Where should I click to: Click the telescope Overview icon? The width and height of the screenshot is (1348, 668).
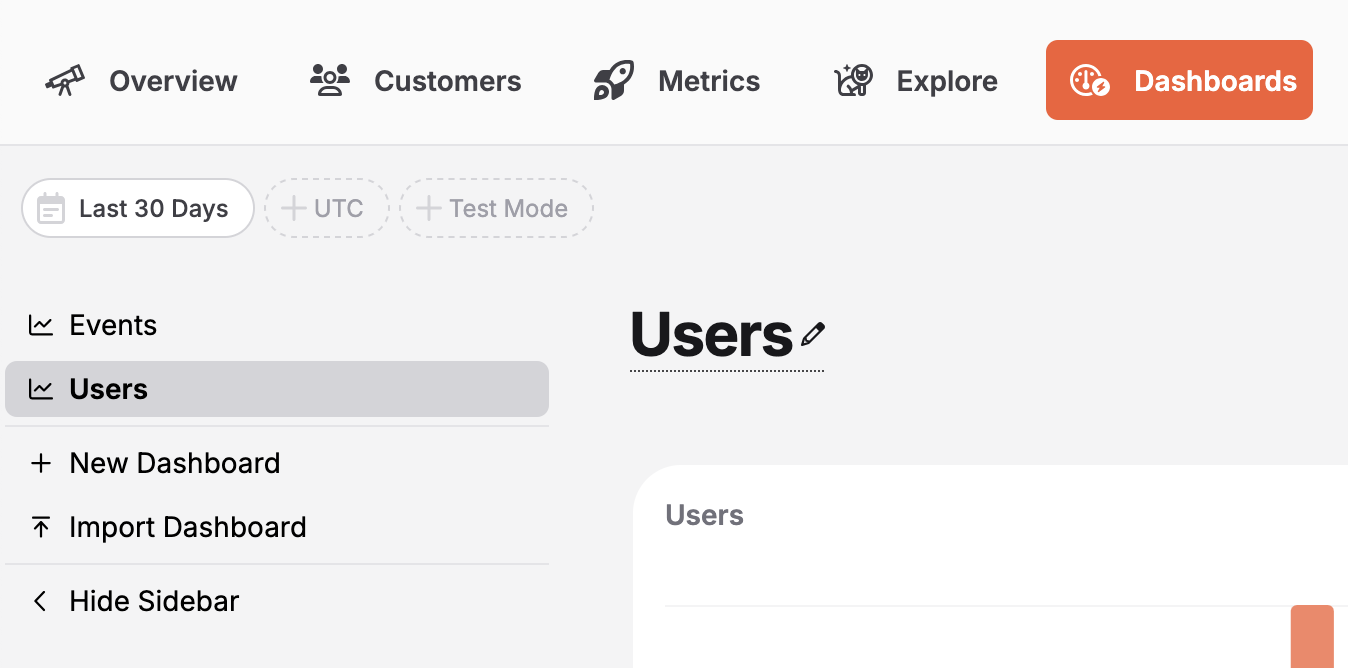(x=64, y=81)
